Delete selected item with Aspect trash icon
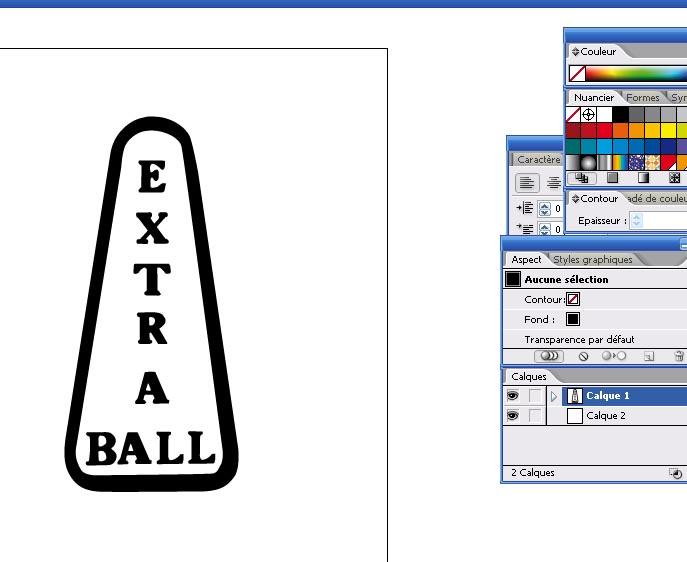The width and height of the screenshot is (687, 562). [x=679, y=356]
